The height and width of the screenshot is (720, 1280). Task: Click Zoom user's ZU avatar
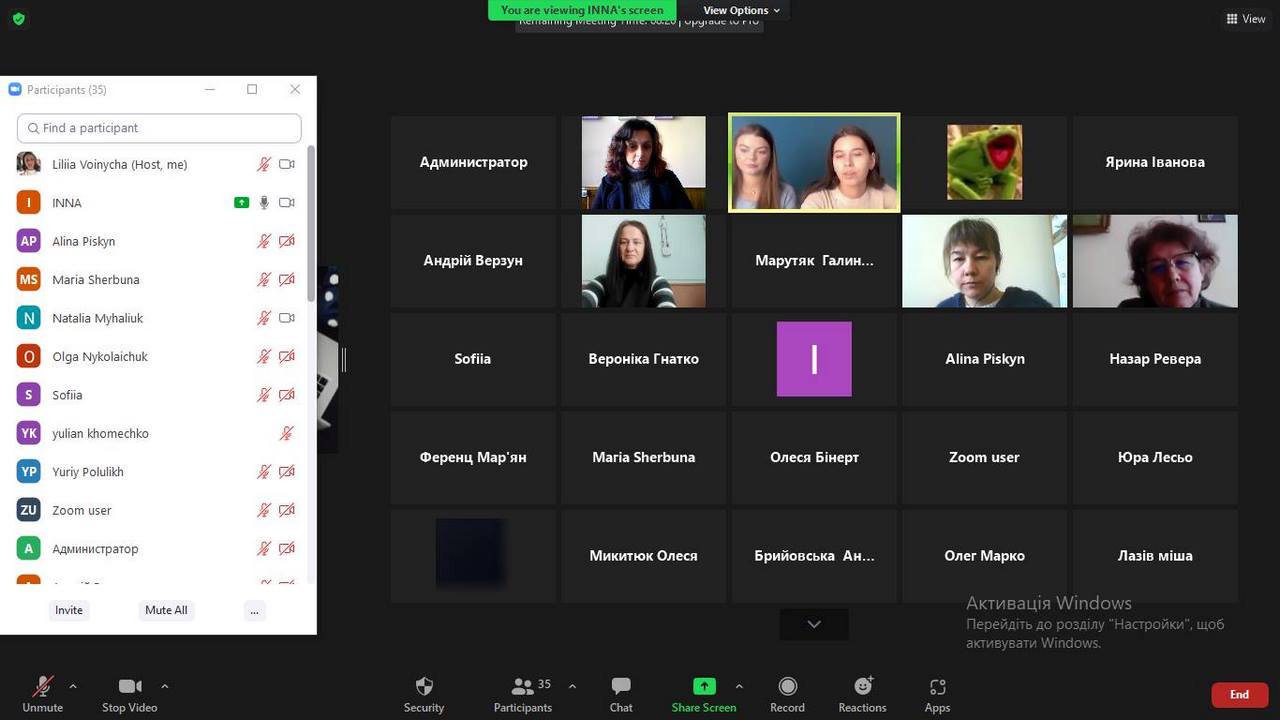28,510
